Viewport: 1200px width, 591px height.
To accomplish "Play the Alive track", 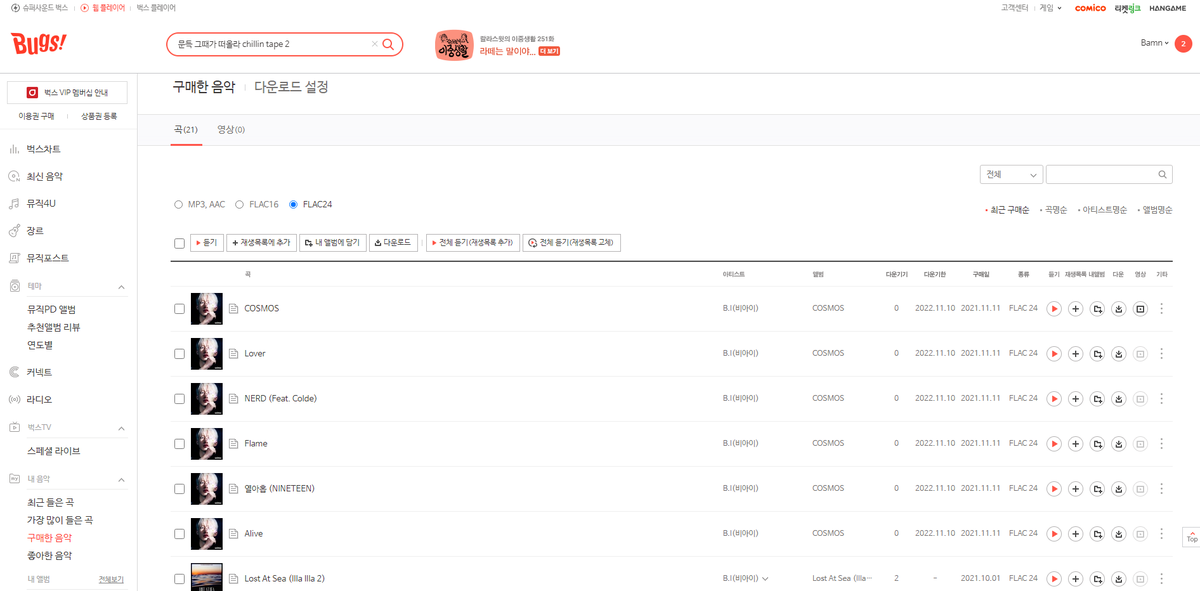I will click(x=1054, y=534).
